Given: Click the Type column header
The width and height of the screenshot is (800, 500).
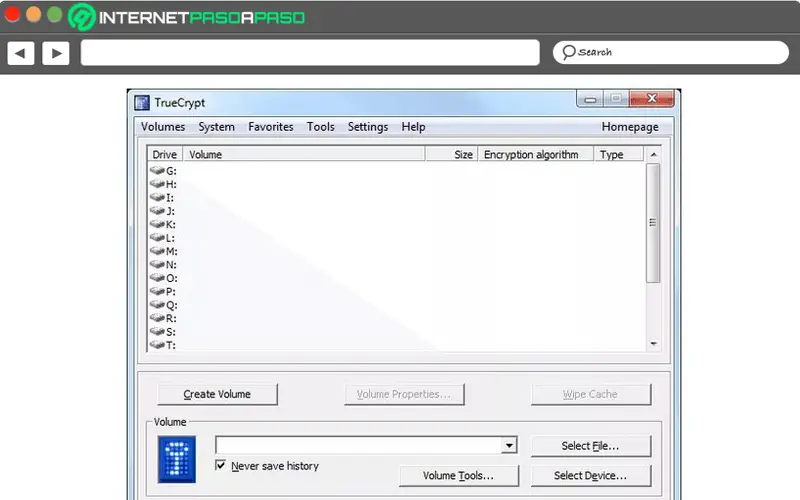Looking at the screenshot, I should click(x=619, y=154).
